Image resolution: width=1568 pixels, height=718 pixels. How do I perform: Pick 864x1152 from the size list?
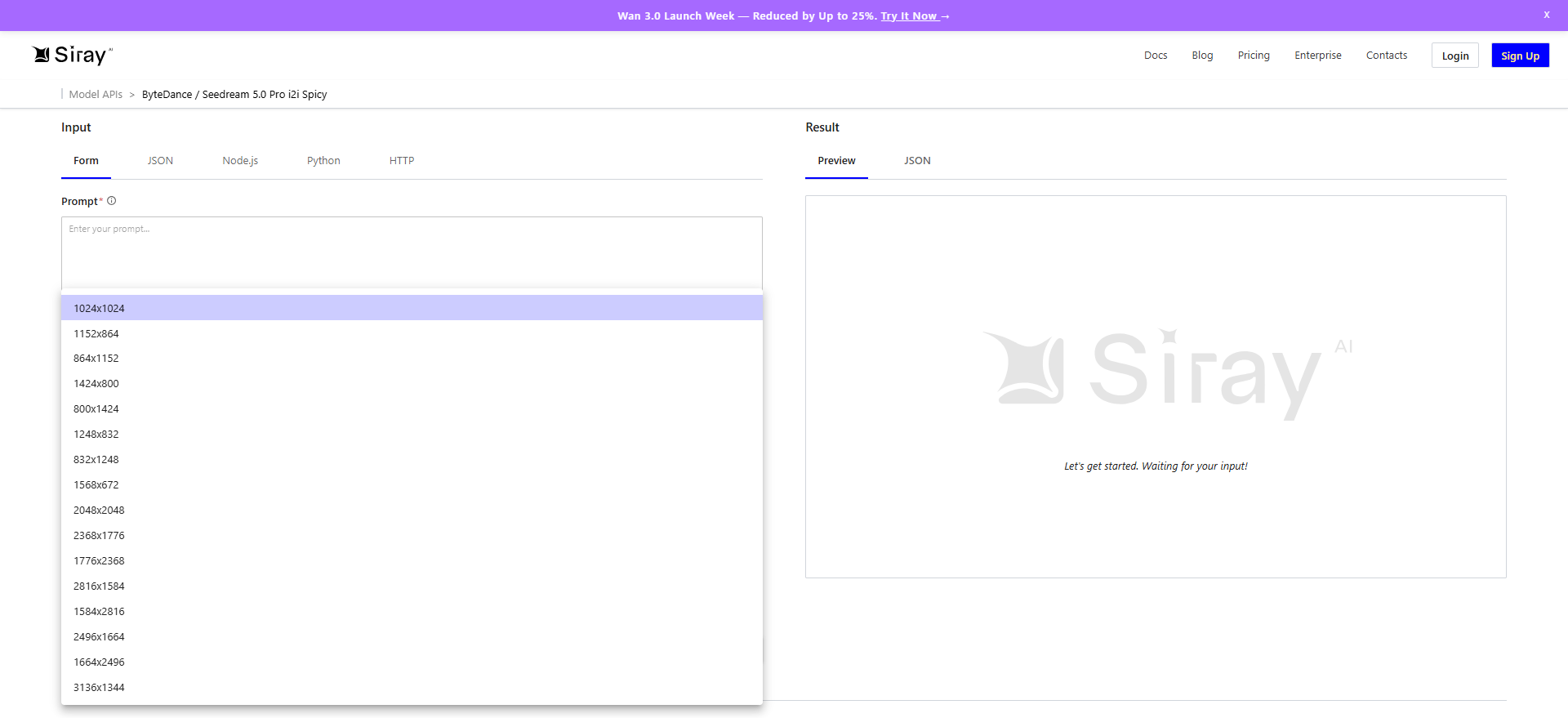coord(412,359)
